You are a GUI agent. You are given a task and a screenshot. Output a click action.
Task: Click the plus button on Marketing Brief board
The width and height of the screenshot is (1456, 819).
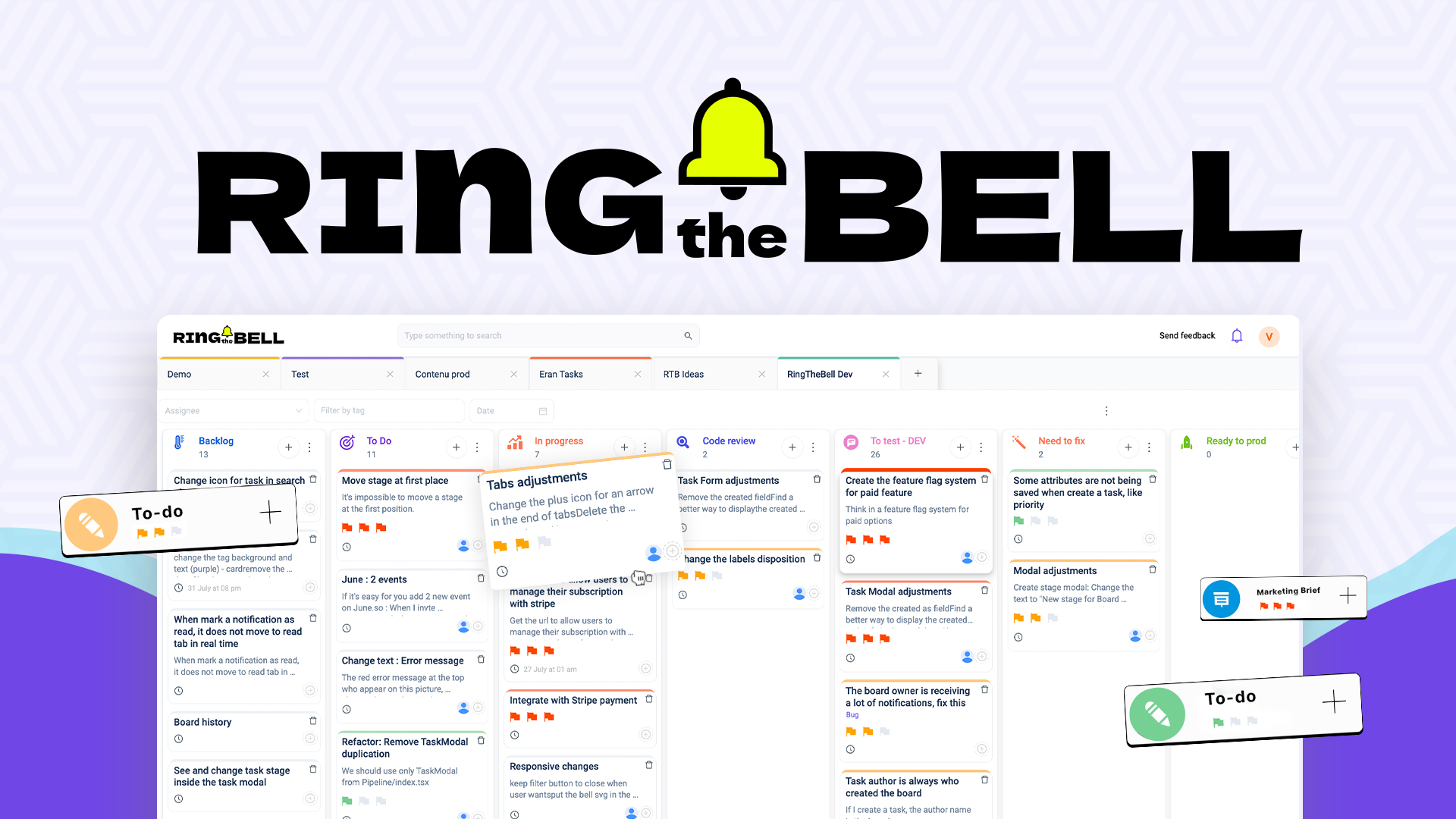pyautogui.click(x=1349, y=592)
